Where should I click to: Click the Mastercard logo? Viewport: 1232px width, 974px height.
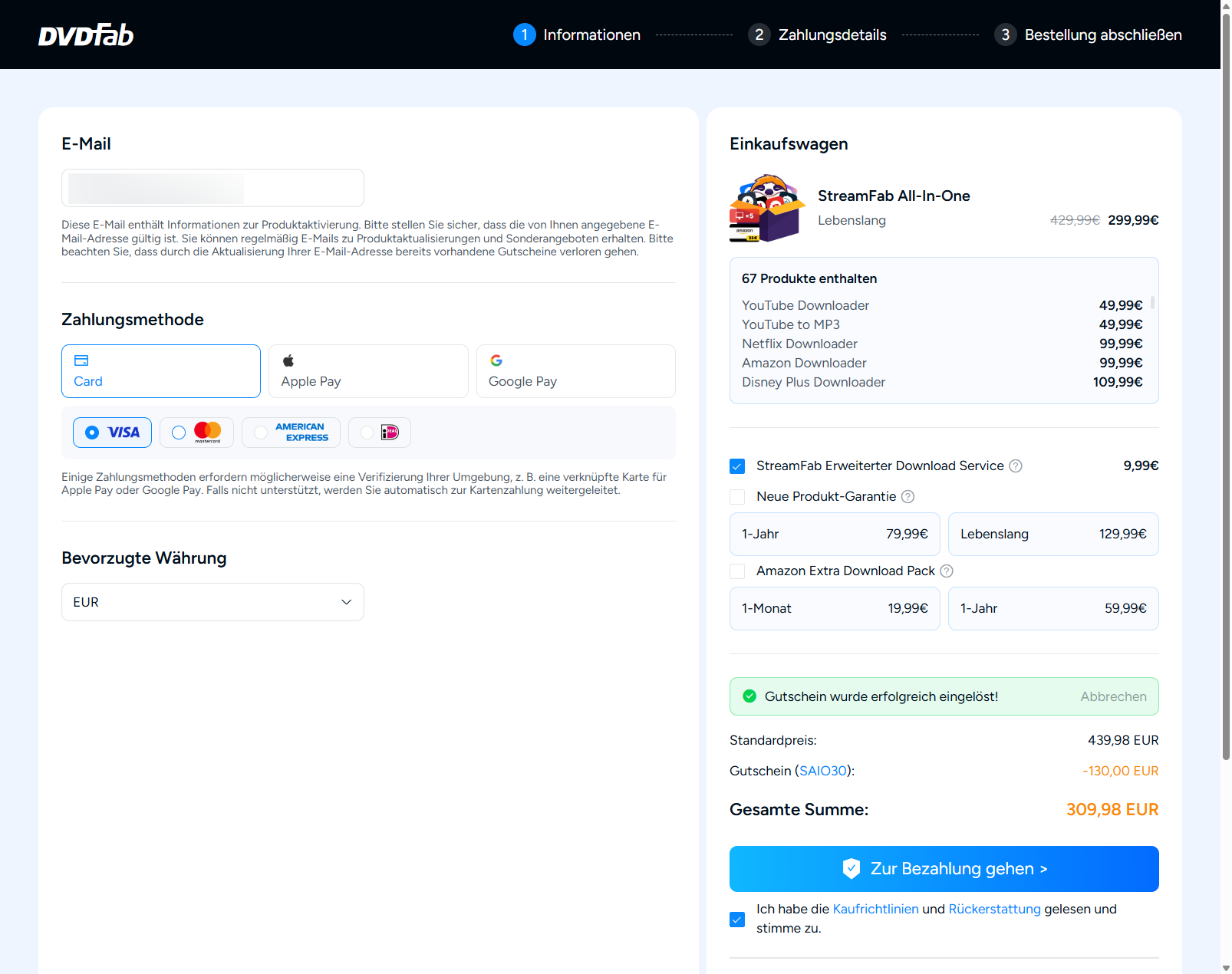click(208, 432)
